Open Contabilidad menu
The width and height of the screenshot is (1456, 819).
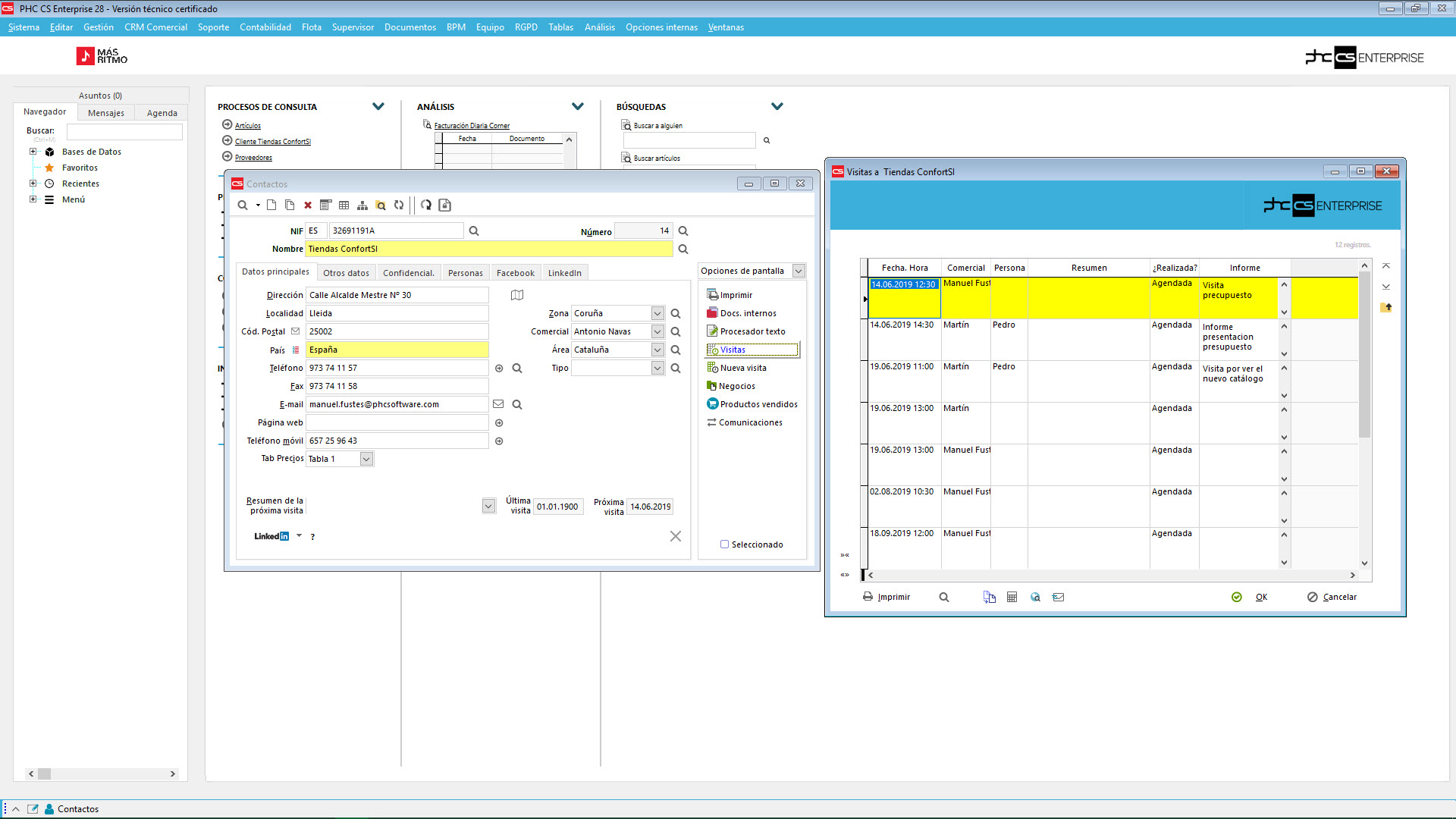265,27
